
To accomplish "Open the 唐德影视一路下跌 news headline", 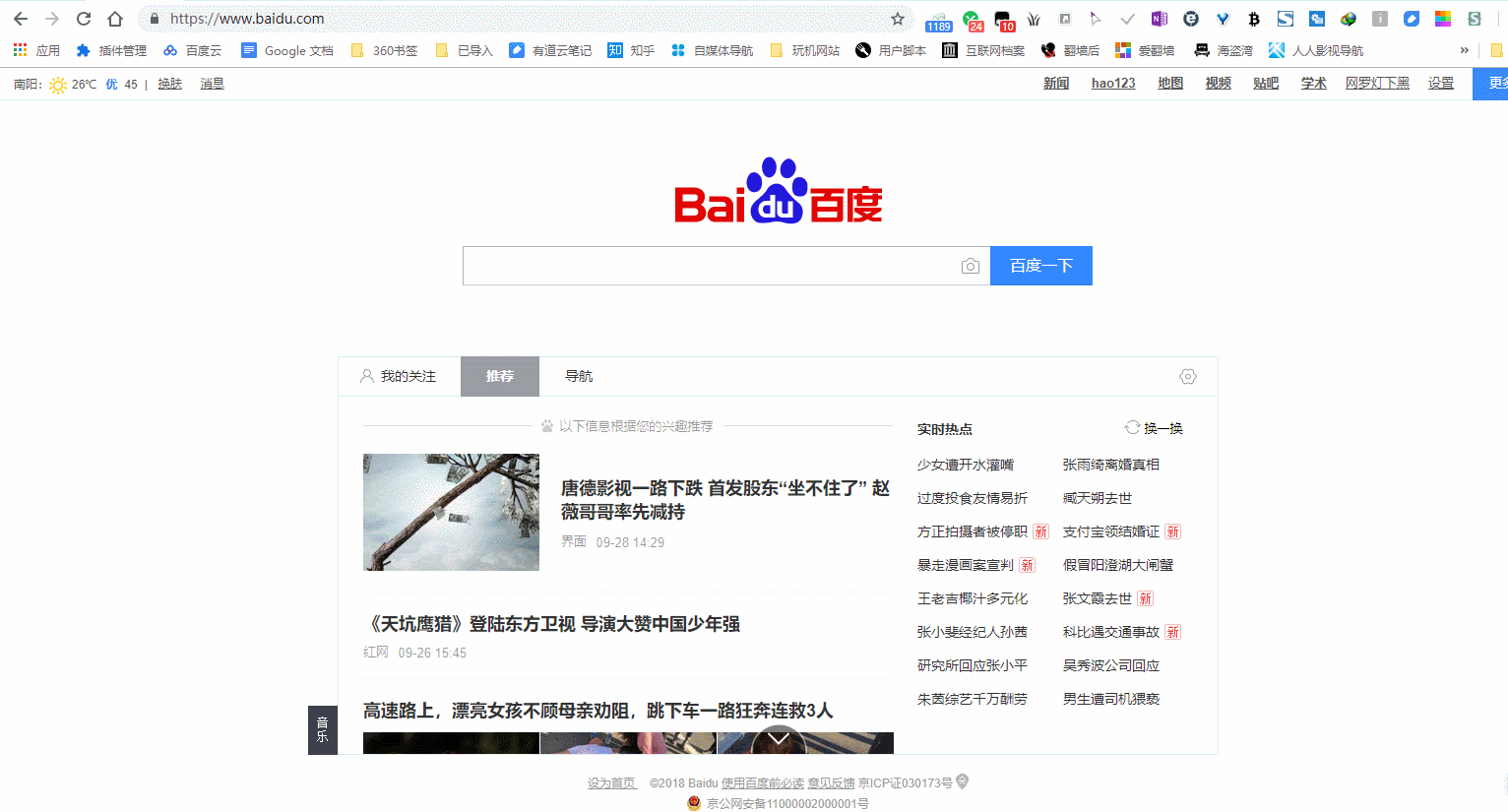I will pyautogui.click(x=725, y=500).
